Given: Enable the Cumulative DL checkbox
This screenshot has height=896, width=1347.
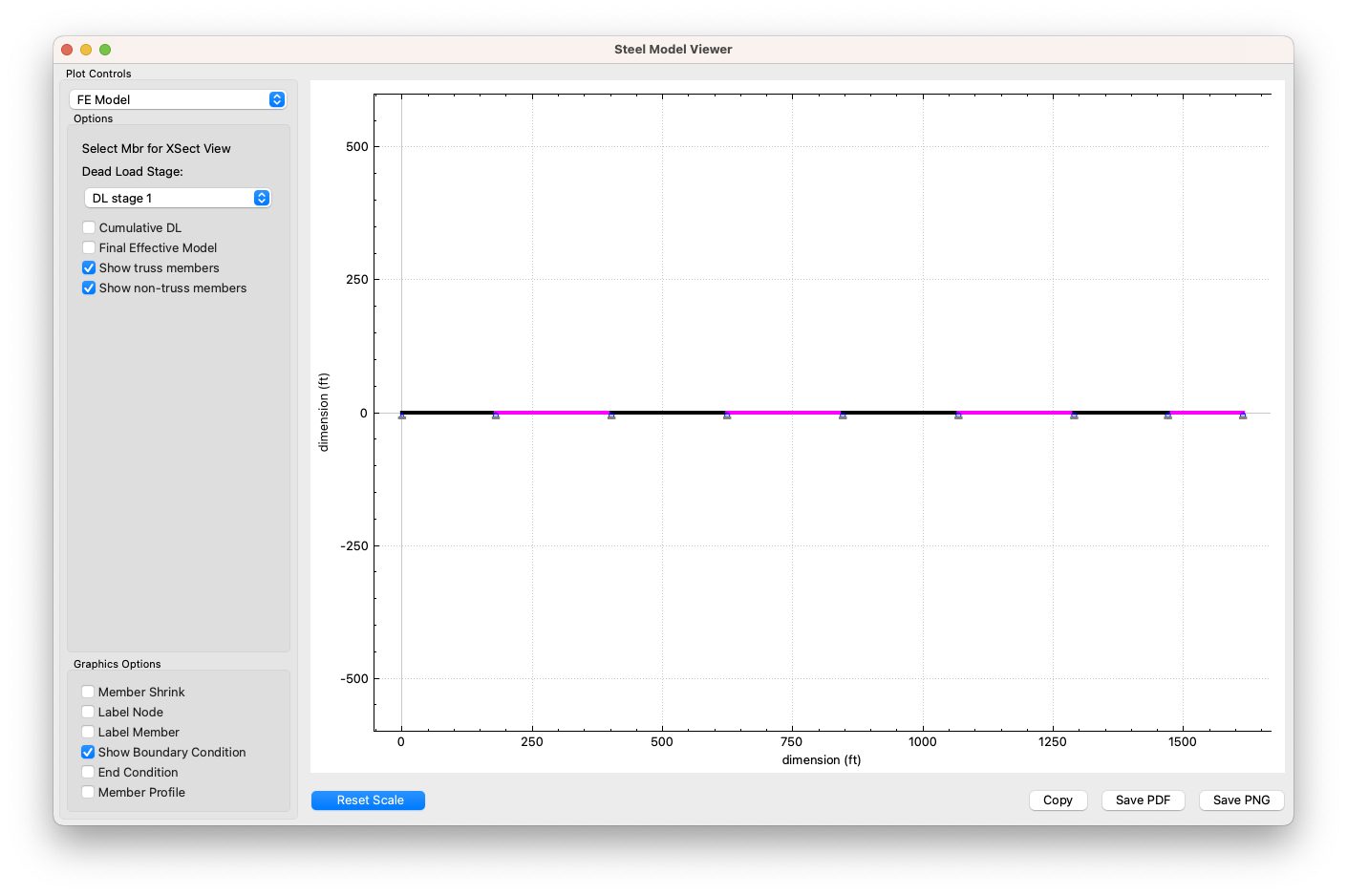Looking at the screenshot, I should tap(89, 227).
